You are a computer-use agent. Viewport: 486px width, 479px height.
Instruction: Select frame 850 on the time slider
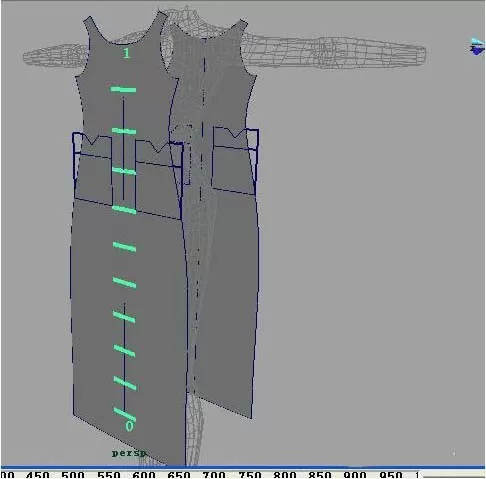pyautogui.click(x=320, y=475)
